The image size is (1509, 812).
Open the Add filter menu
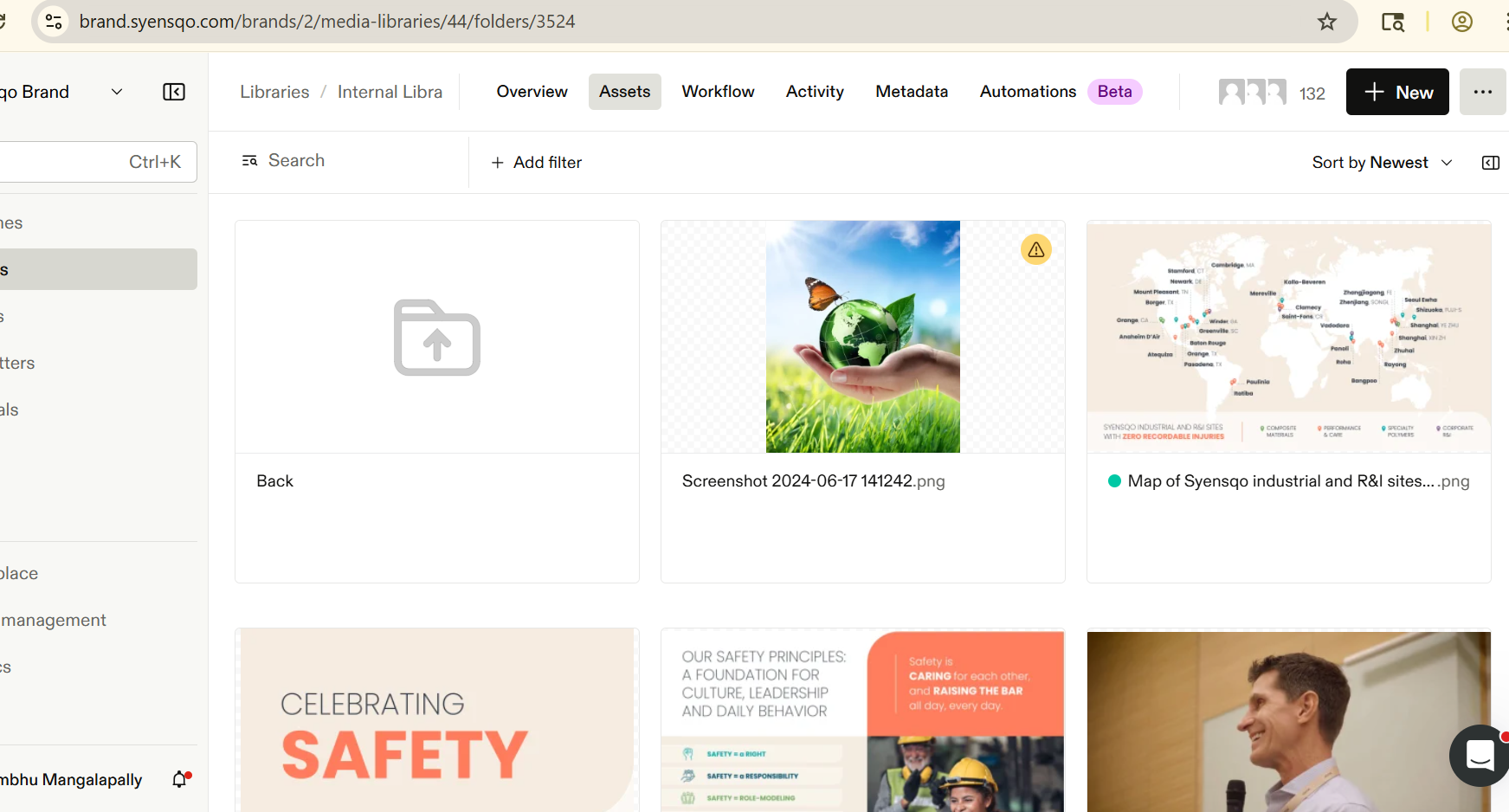(537, 163)
